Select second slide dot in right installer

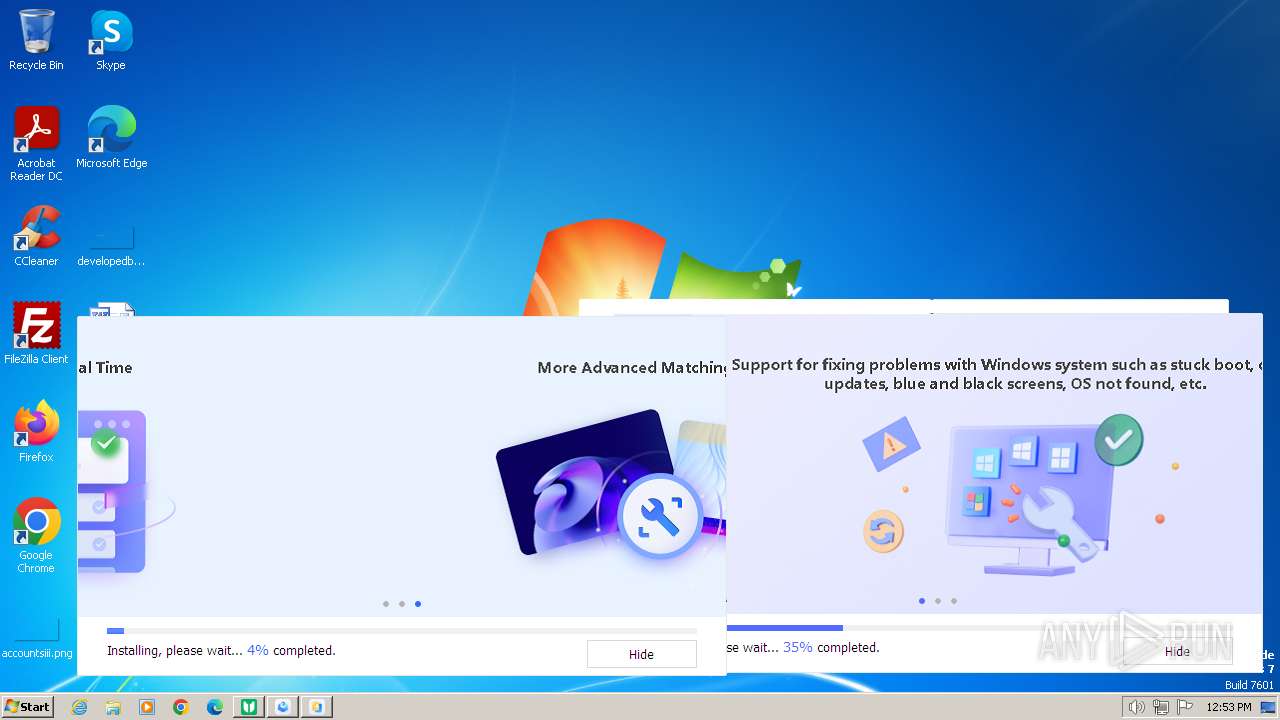[938, 601]
